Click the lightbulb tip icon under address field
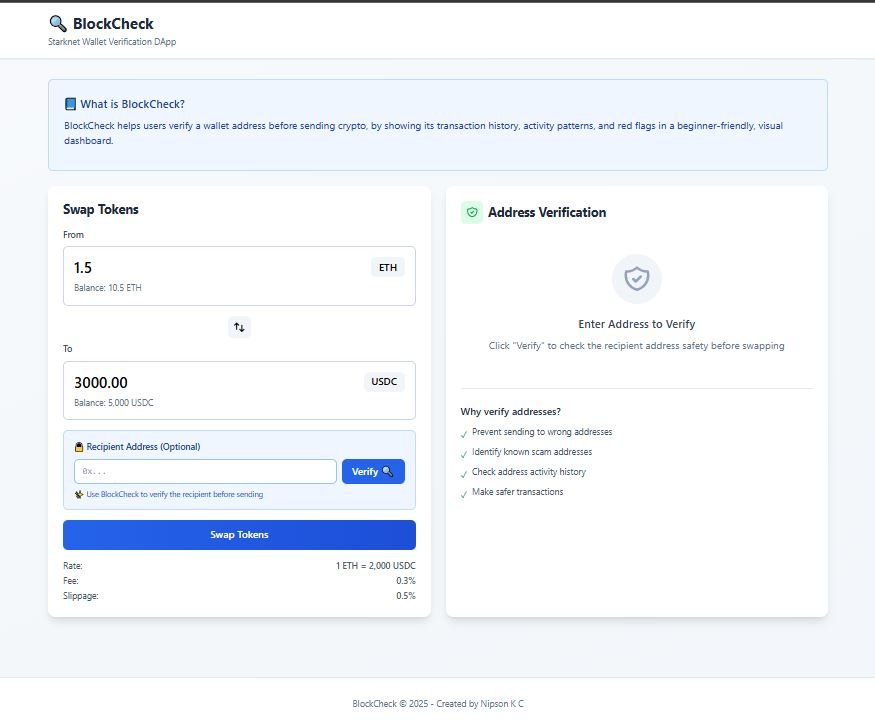Screen dimensions: 875x727 79,494
